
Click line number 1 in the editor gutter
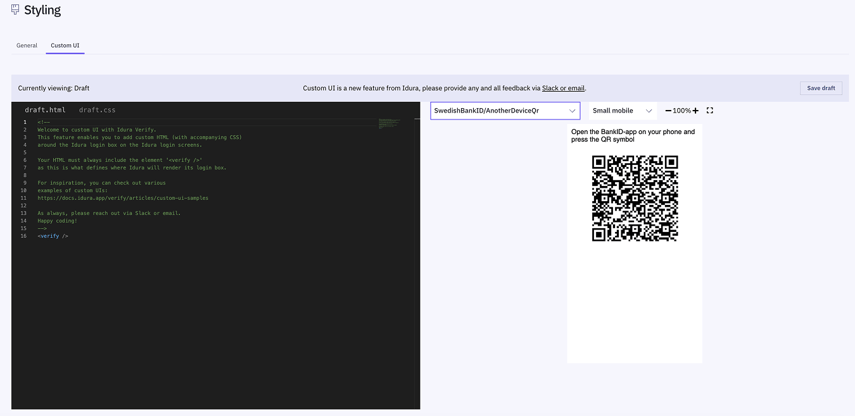25,122
